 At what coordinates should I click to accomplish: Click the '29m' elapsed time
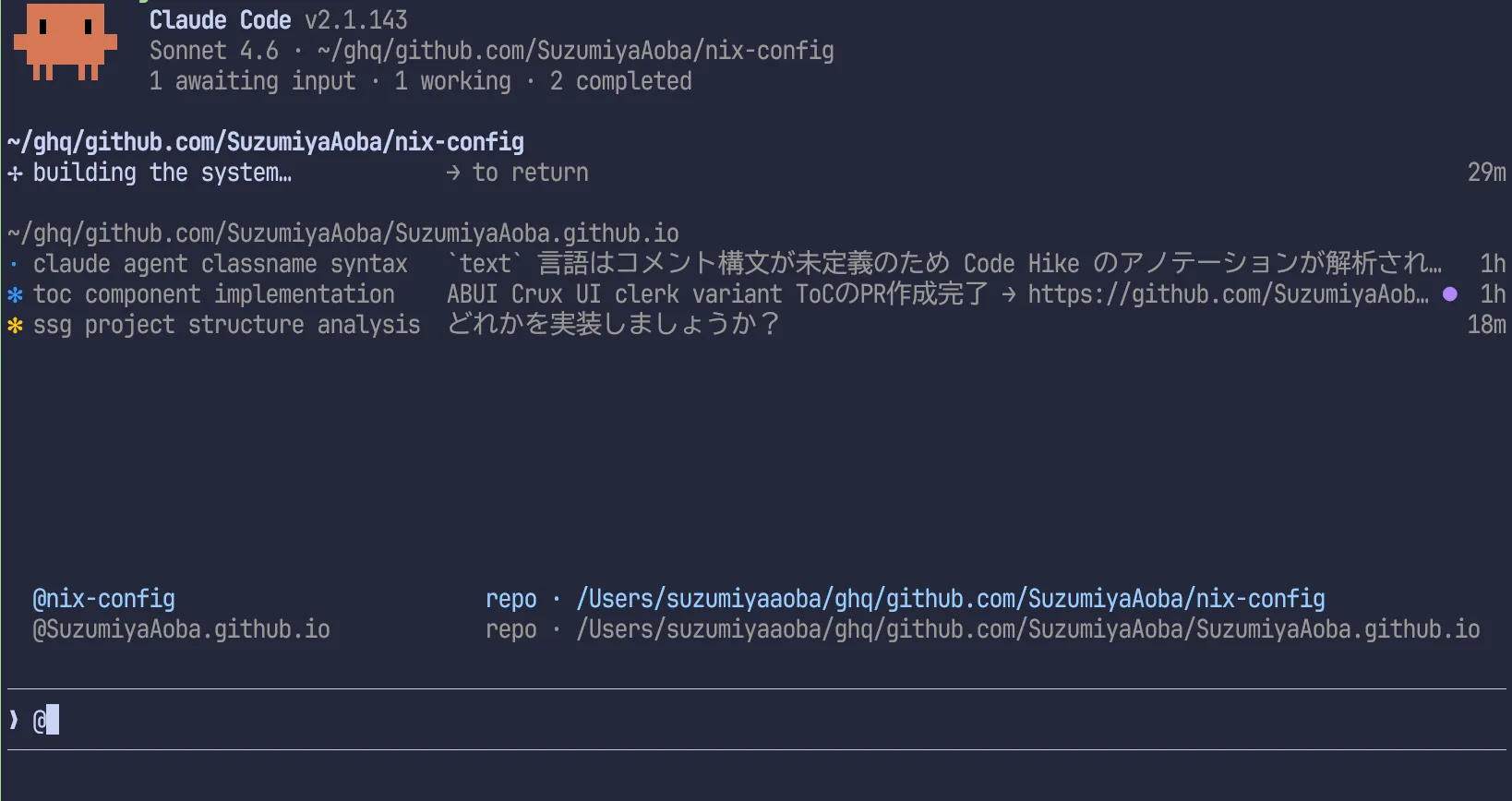(x=1487, y=173)
